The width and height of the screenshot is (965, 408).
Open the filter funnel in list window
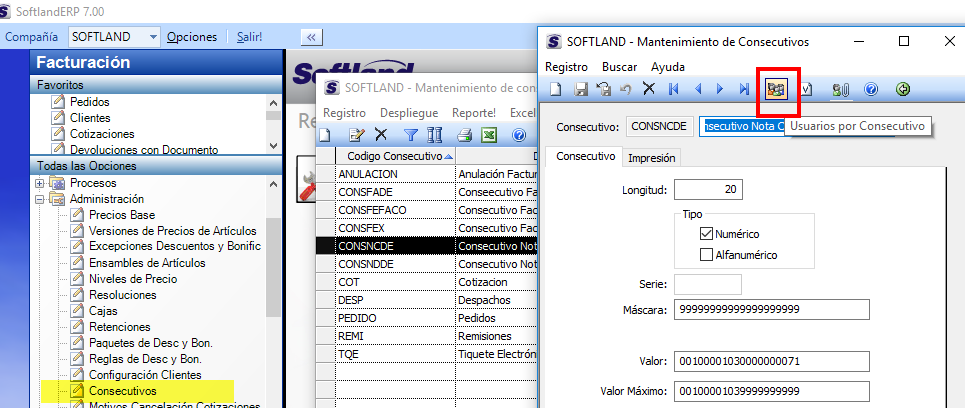point(410,135)
